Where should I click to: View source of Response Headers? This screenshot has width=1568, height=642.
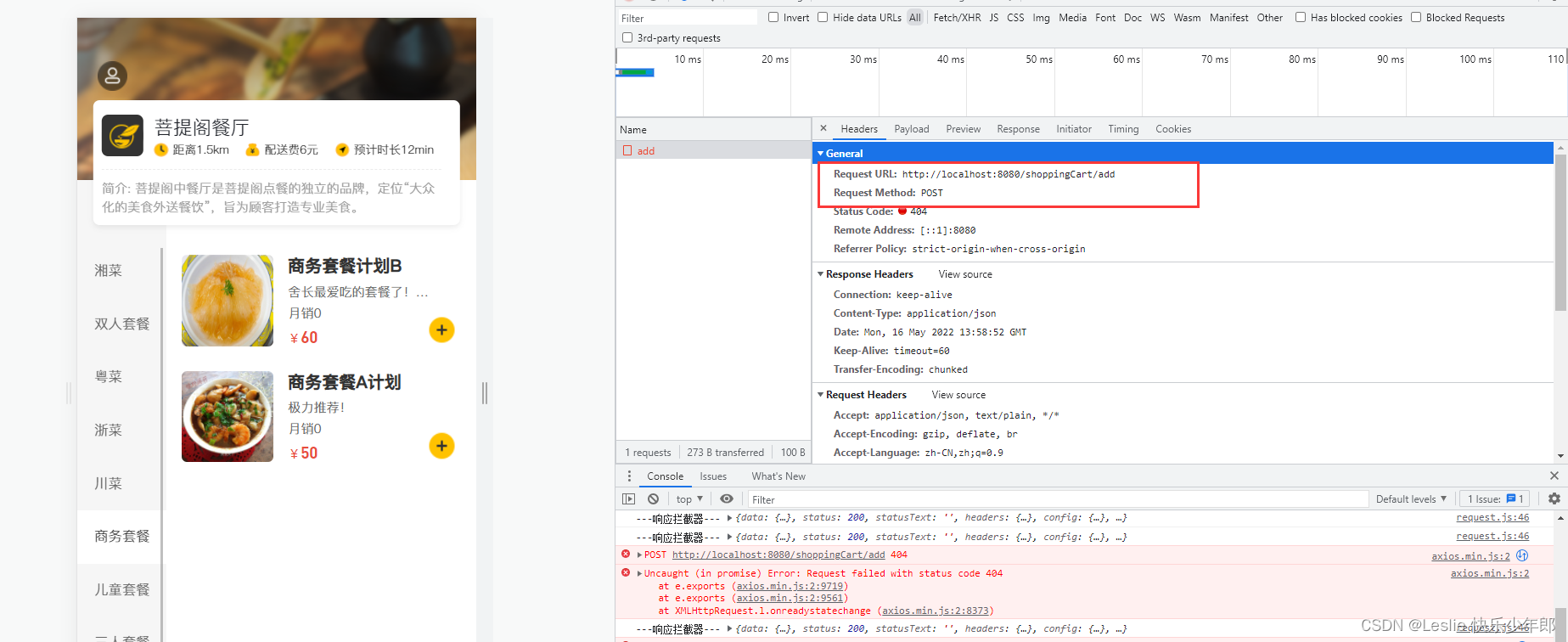(x=965, y=274)
